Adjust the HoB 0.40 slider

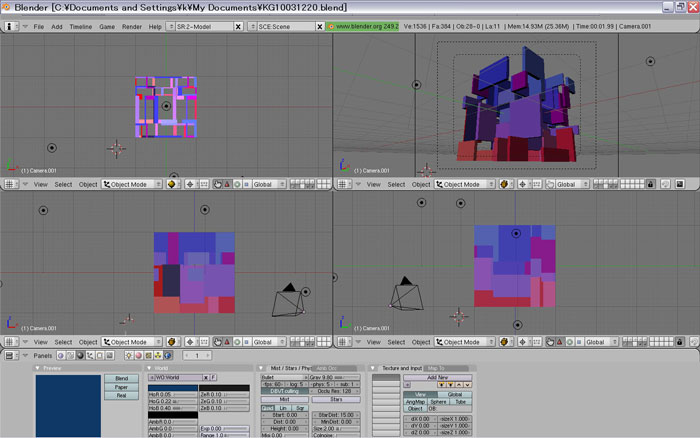tap(173, 408)
